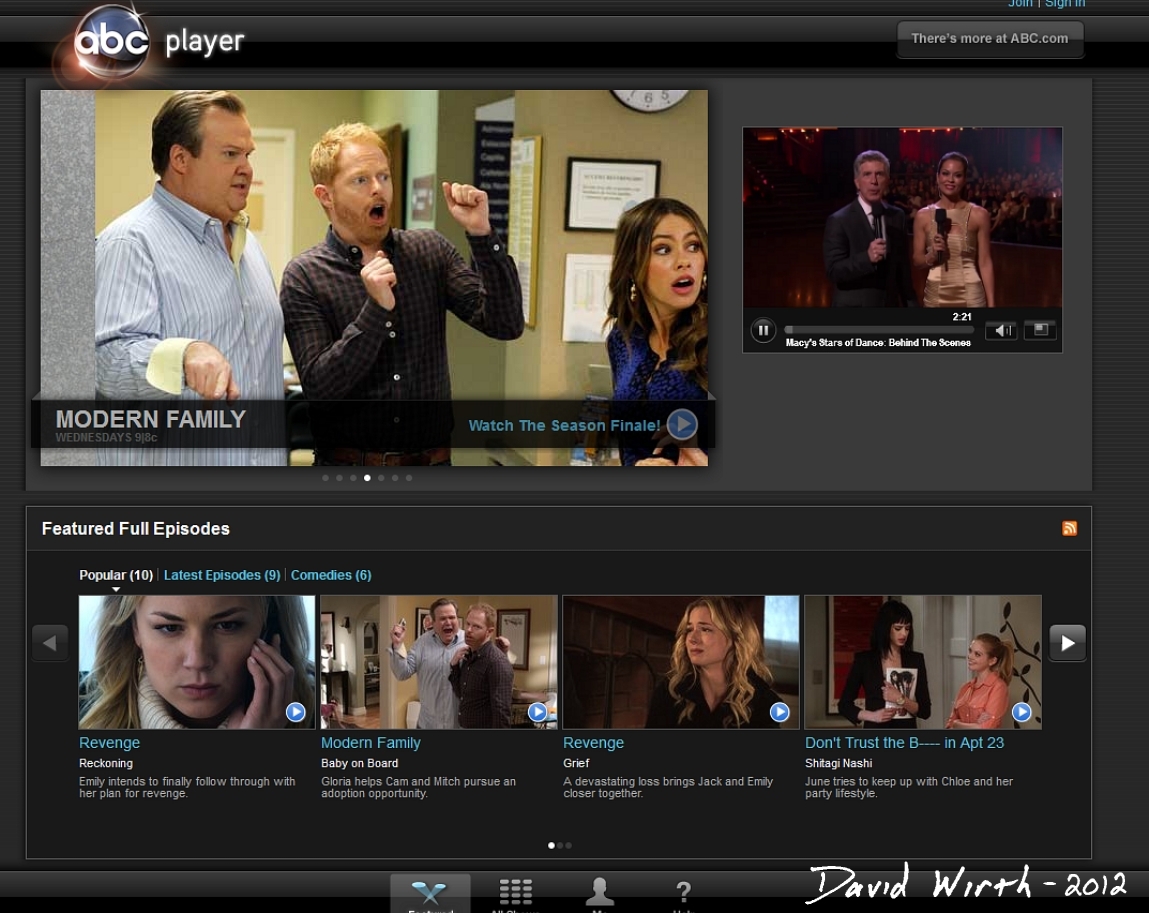Open the Don't Trust the B---- thumbnail

coord(923,662)
